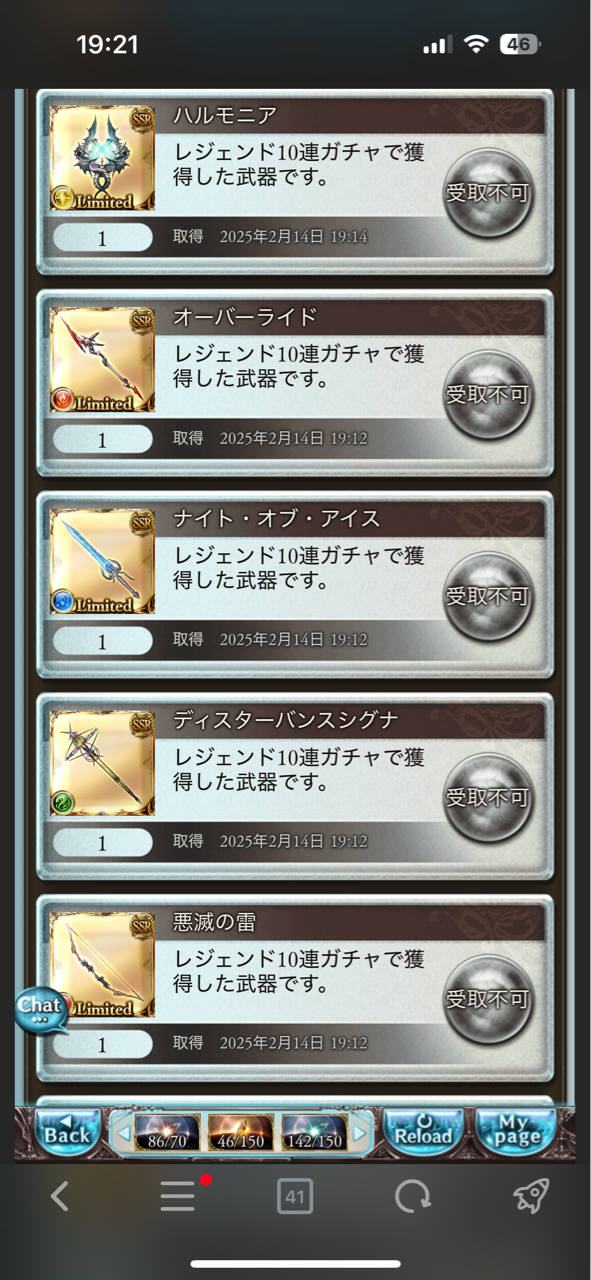Screen dimensions: 591x1280
Task: Tap the オーバーライド spear icon
Action: click(103, 360)
